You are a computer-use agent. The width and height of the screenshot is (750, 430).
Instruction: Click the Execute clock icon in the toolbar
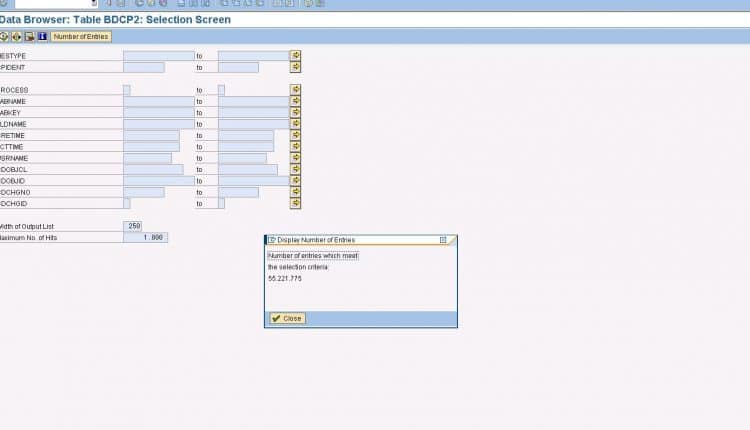tap(4, 37)
